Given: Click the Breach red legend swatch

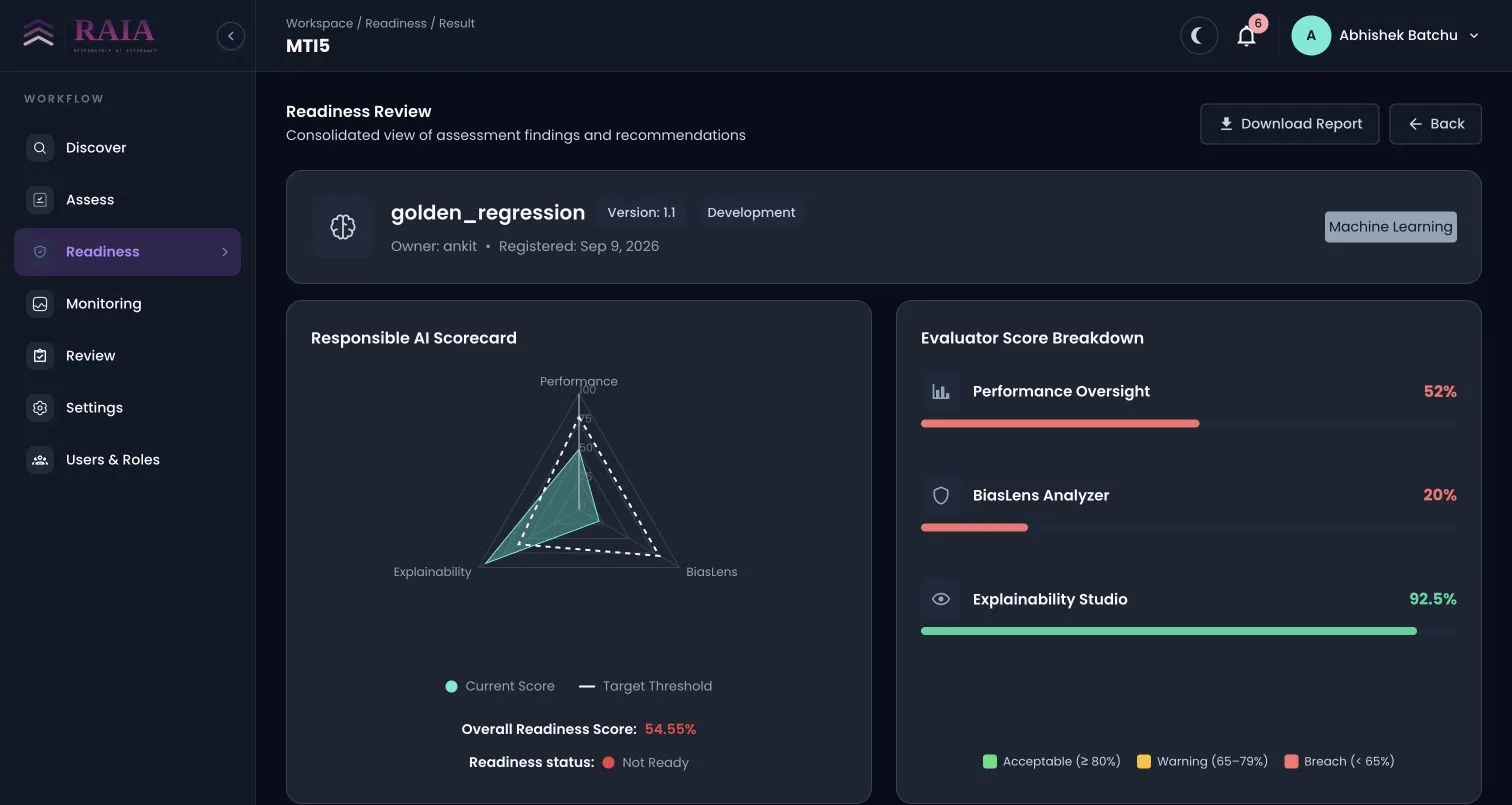Looking at the screenshot, I should pos(1292,762).
